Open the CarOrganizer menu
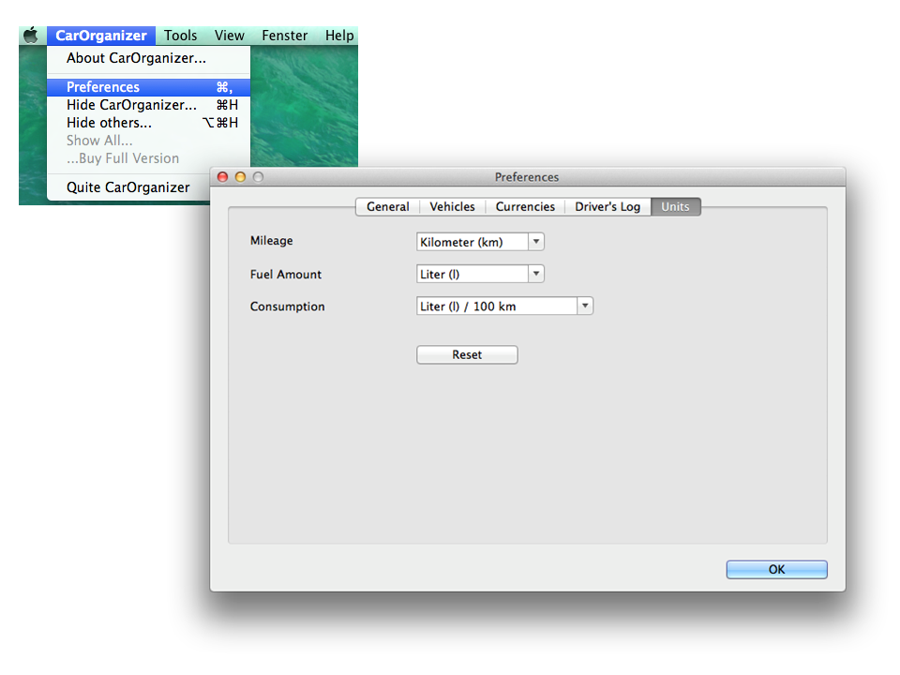This screenshot has width=900, height=675. tap(101, 35)
